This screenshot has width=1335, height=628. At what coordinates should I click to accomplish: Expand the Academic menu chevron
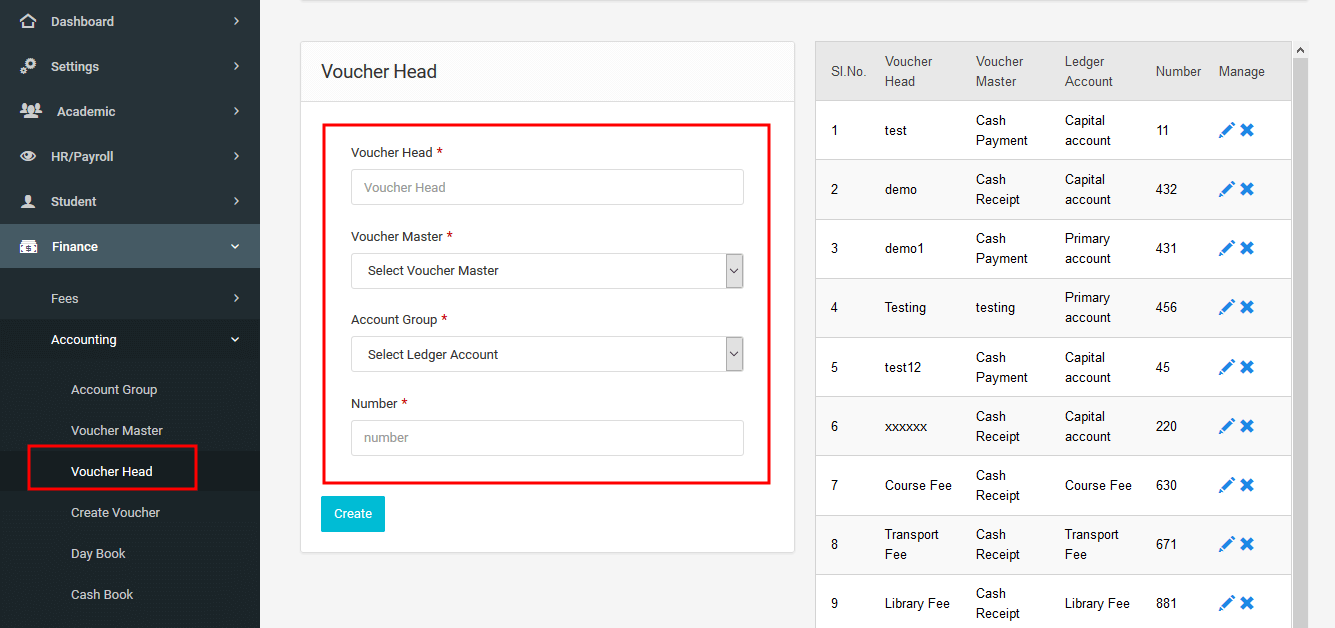tap(236, 111)
